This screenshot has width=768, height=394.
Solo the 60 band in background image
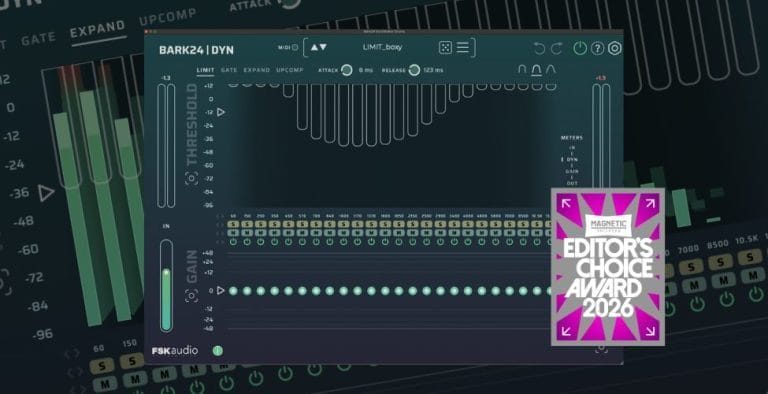[x=102, y=366]
